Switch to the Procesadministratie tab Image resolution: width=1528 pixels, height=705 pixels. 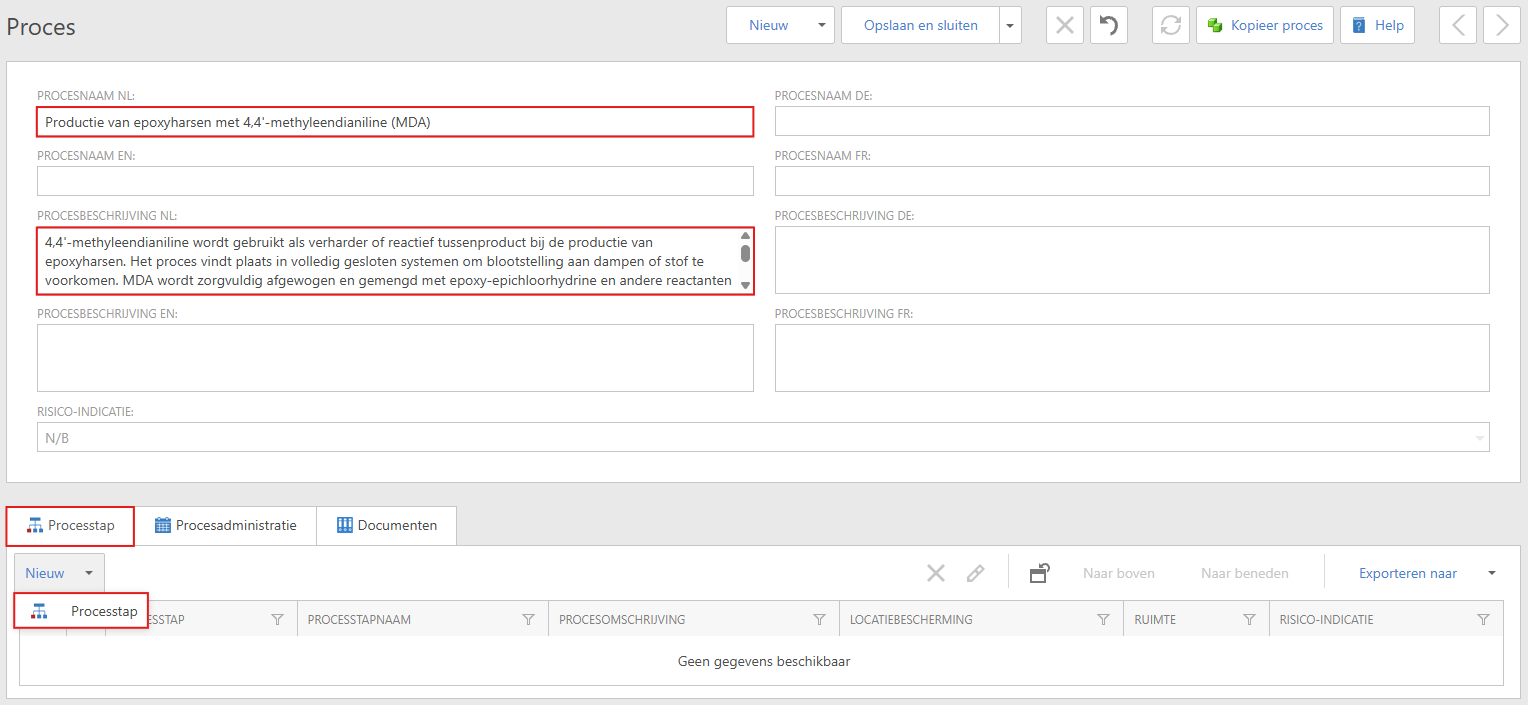pos(225,525)
